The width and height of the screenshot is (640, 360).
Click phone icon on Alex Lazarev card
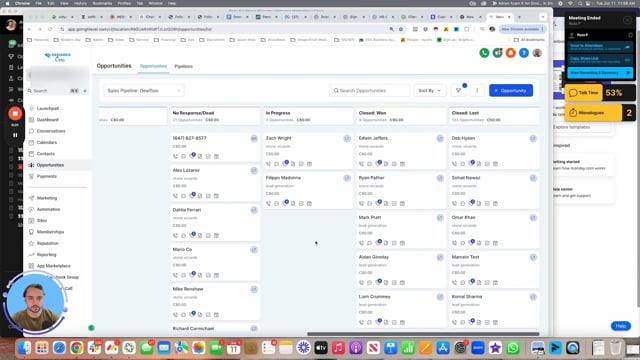pyautogui.click(x=175, y=196)
